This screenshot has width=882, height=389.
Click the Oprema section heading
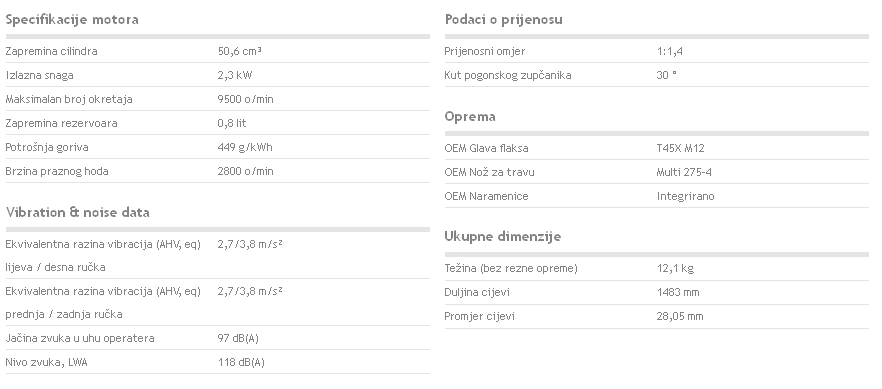coord(470,117)
